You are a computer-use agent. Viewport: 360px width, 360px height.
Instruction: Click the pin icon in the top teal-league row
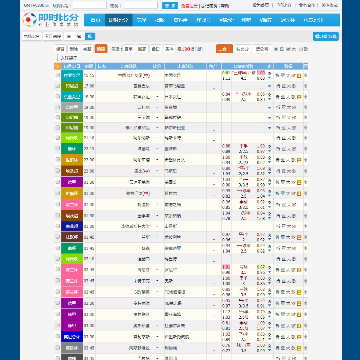click(306, 76)
